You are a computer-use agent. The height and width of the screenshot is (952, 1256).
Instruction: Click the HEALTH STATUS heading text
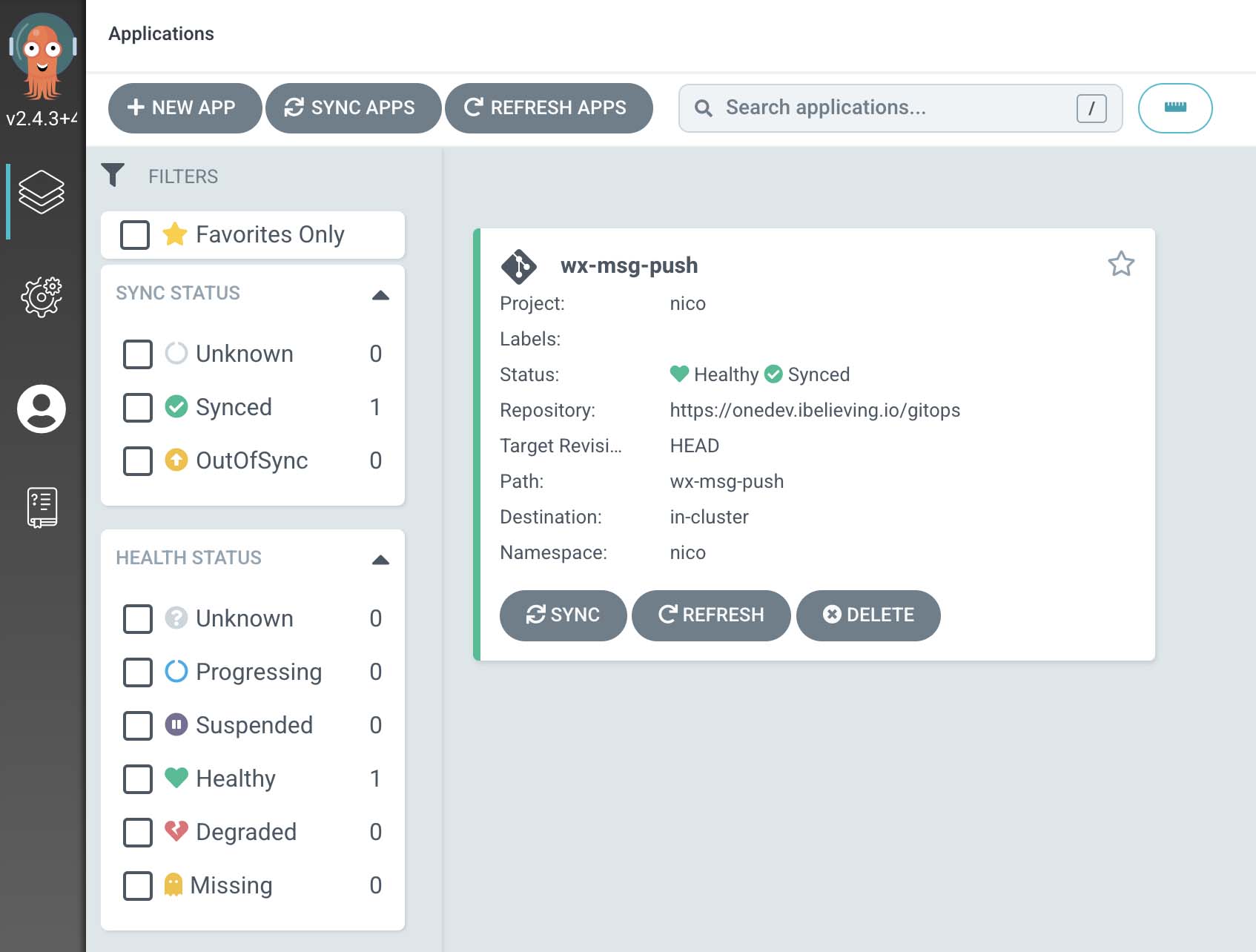click(188, 558)
